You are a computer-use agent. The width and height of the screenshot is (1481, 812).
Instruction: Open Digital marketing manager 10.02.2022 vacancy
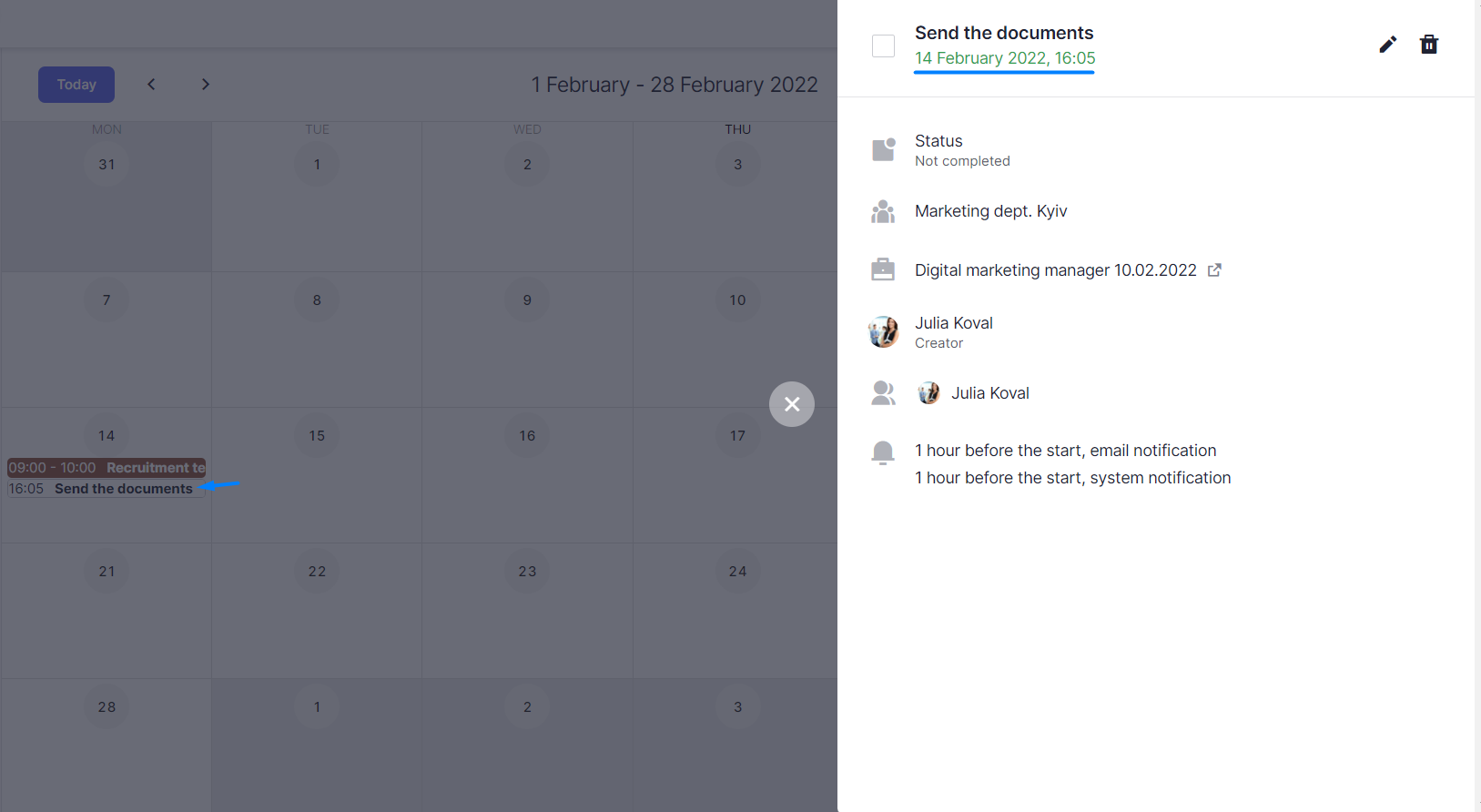point(1055,270)
